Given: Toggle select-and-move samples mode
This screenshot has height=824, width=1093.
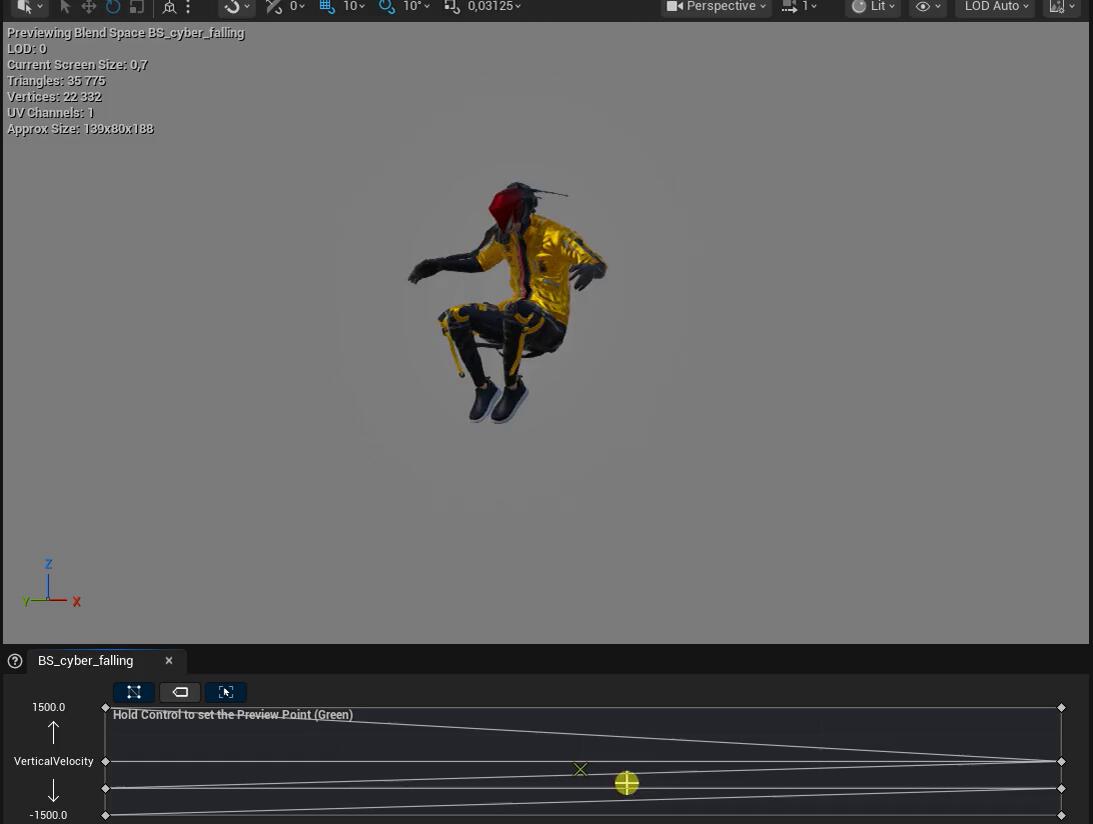Looking at the screenshot, I should pos(225,692).
